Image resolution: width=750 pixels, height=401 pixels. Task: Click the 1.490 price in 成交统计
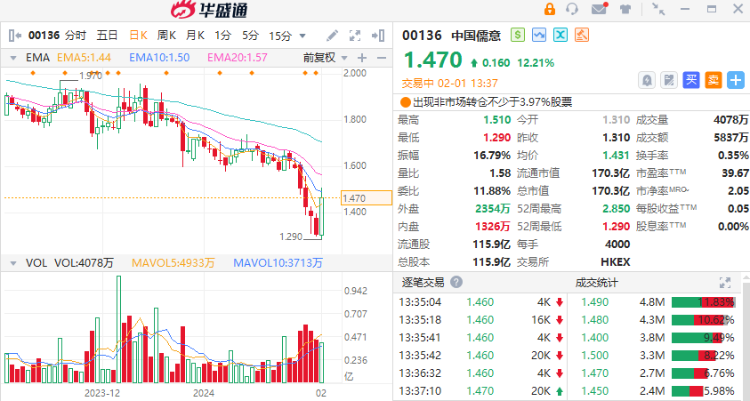[x=595, y=302]
